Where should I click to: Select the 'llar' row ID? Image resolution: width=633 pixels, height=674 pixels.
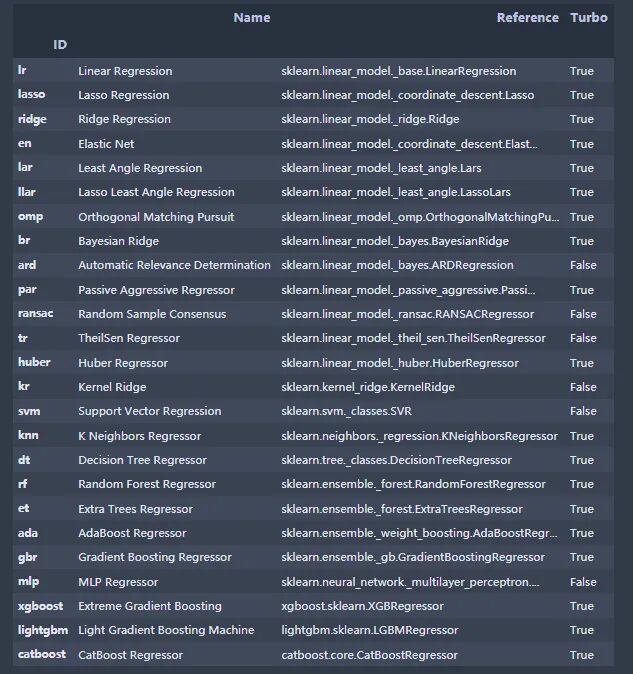[x=27, y=192]
